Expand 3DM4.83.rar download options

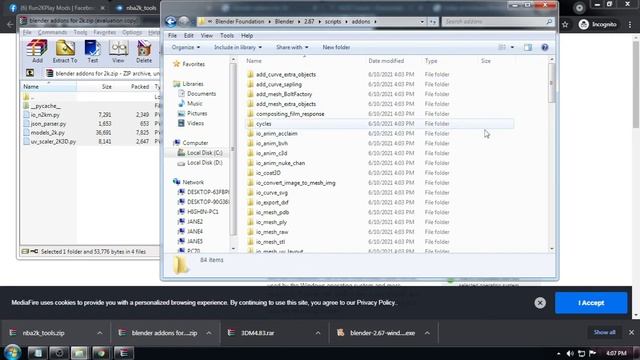coord(318,333)
